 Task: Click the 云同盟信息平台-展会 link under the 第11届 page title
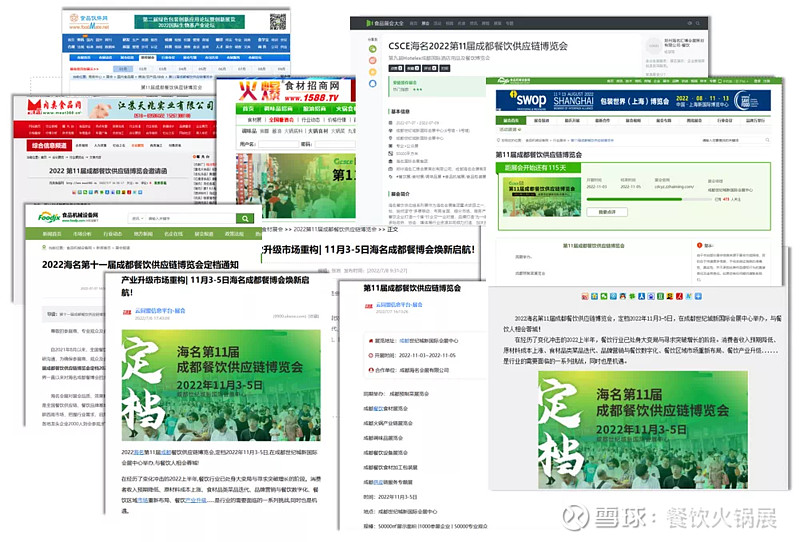399,305
